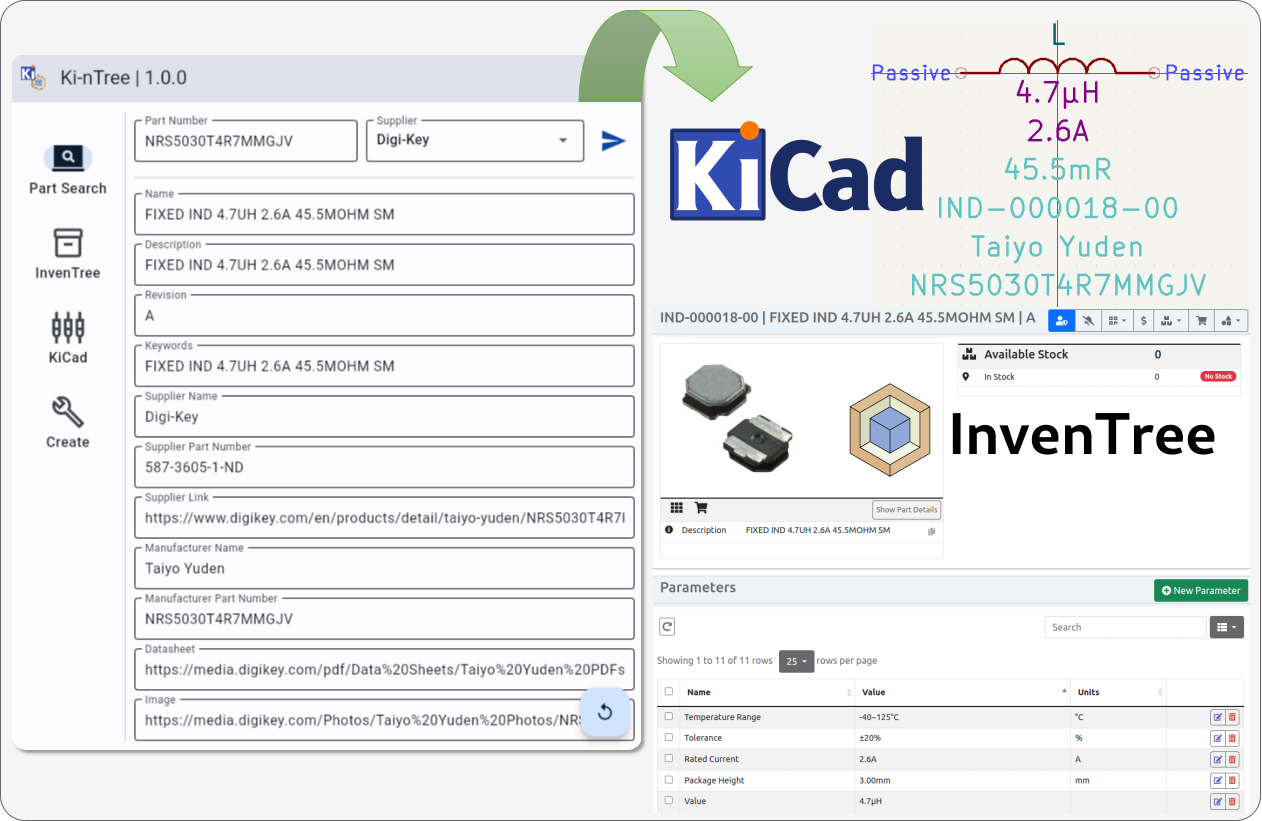
Task: Sort parameters by Name column
Action: [x=766, y=692]
